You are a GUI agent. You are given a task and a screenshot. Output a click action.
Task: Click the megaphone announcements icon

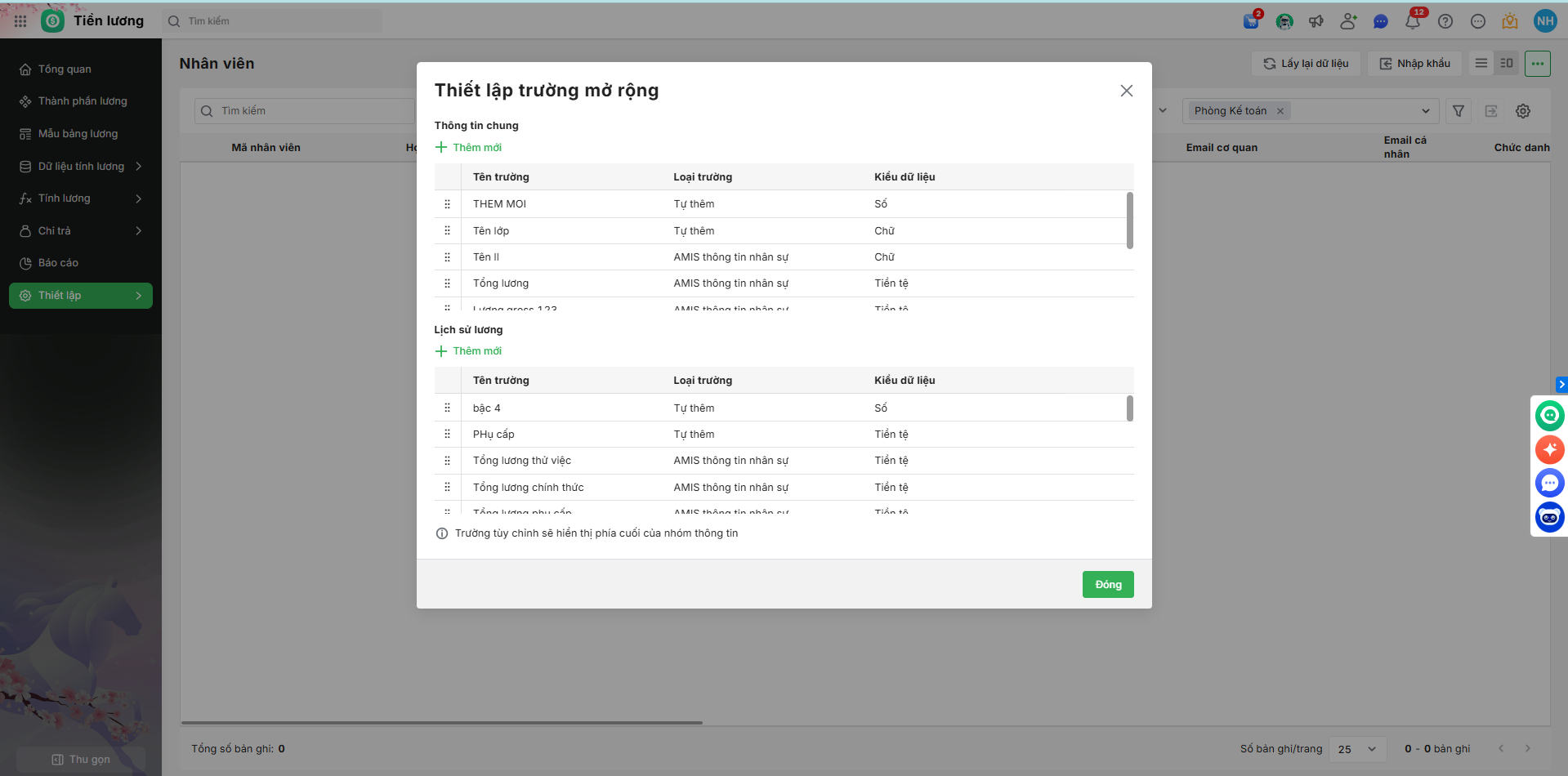(x=1316, y=21)
